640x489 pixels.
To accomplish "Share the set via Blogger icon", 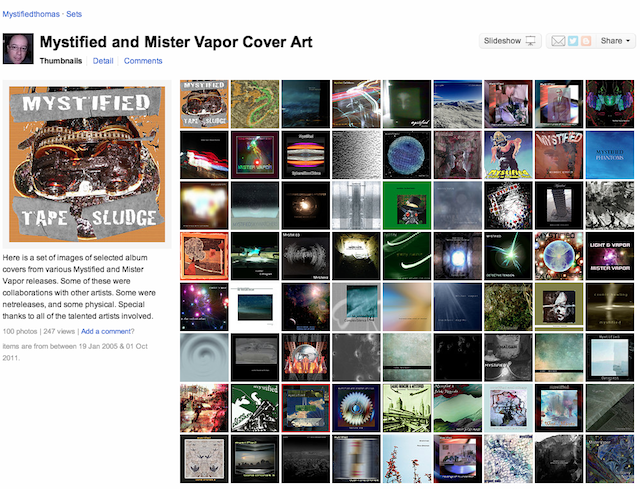I will [586, 41].
